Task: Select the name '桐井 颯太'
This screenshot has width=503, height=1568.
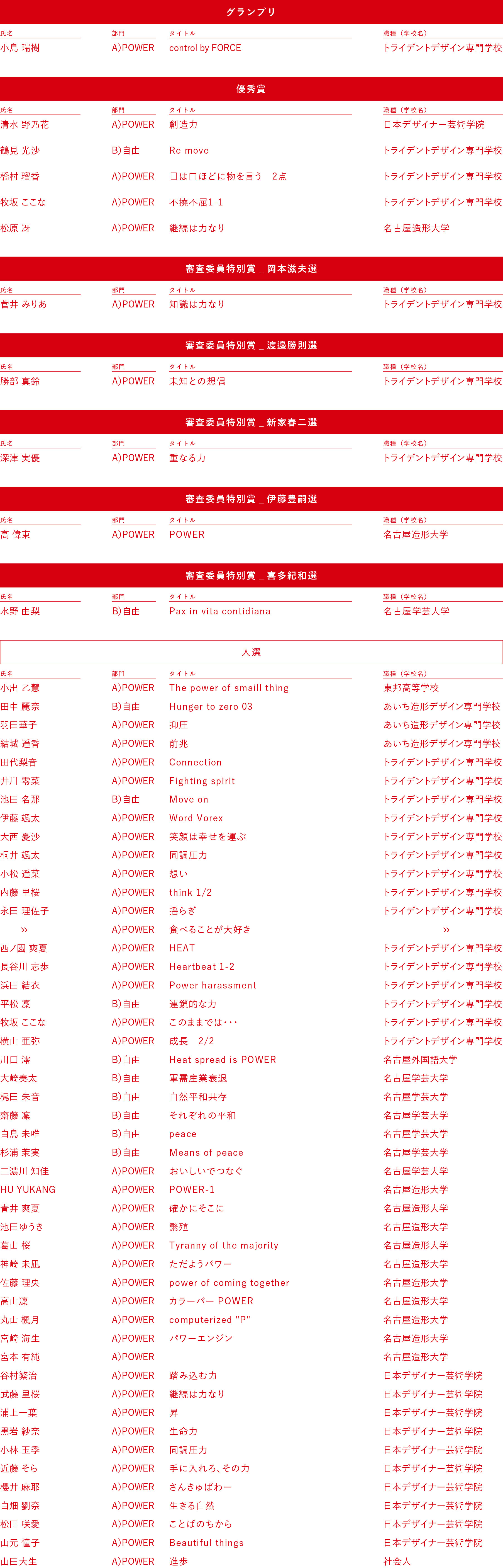Action: [20, 855]
